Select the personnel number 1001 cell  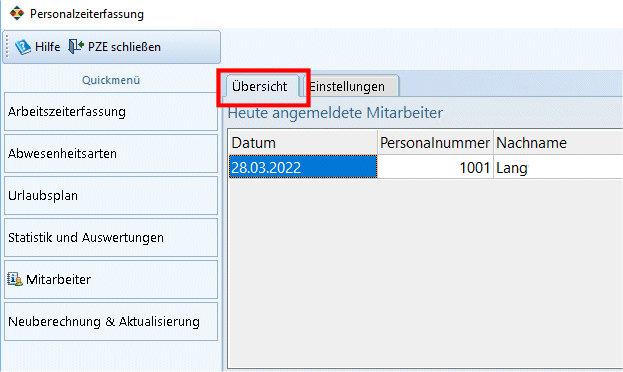click(435, 167)
